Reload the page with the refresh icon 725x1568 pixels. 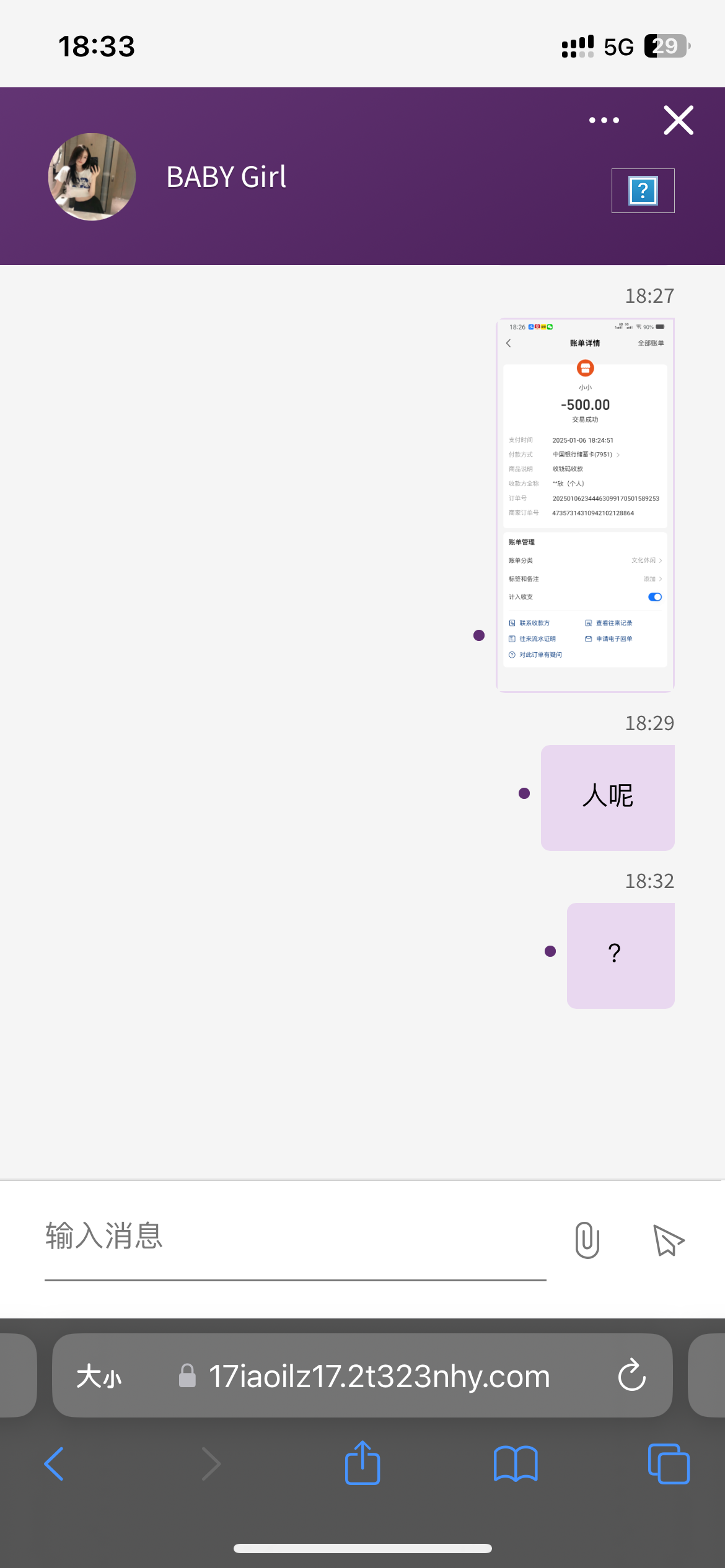pos(631,1375)
